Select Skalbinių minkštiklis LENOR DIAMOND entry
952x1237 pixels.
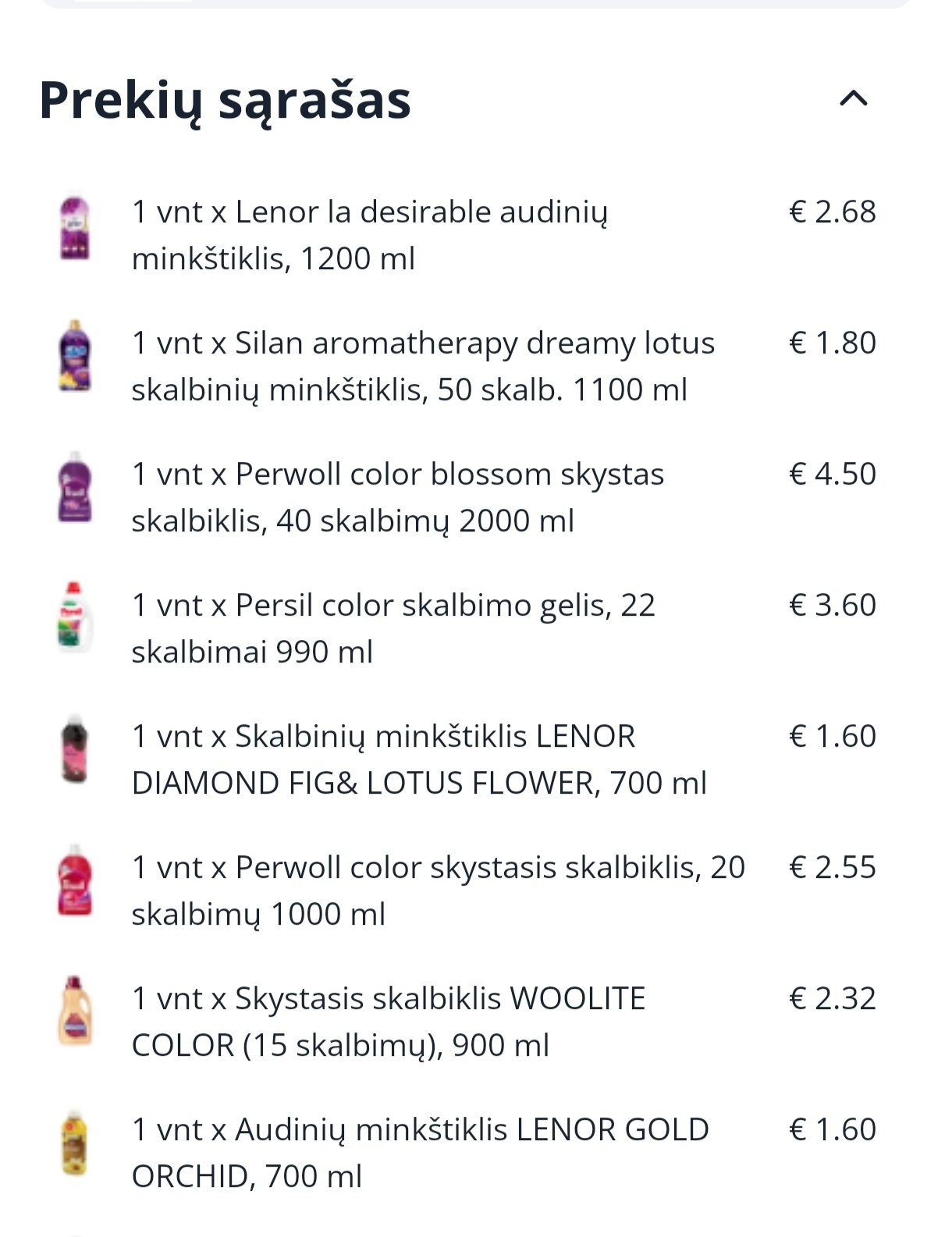420,759
